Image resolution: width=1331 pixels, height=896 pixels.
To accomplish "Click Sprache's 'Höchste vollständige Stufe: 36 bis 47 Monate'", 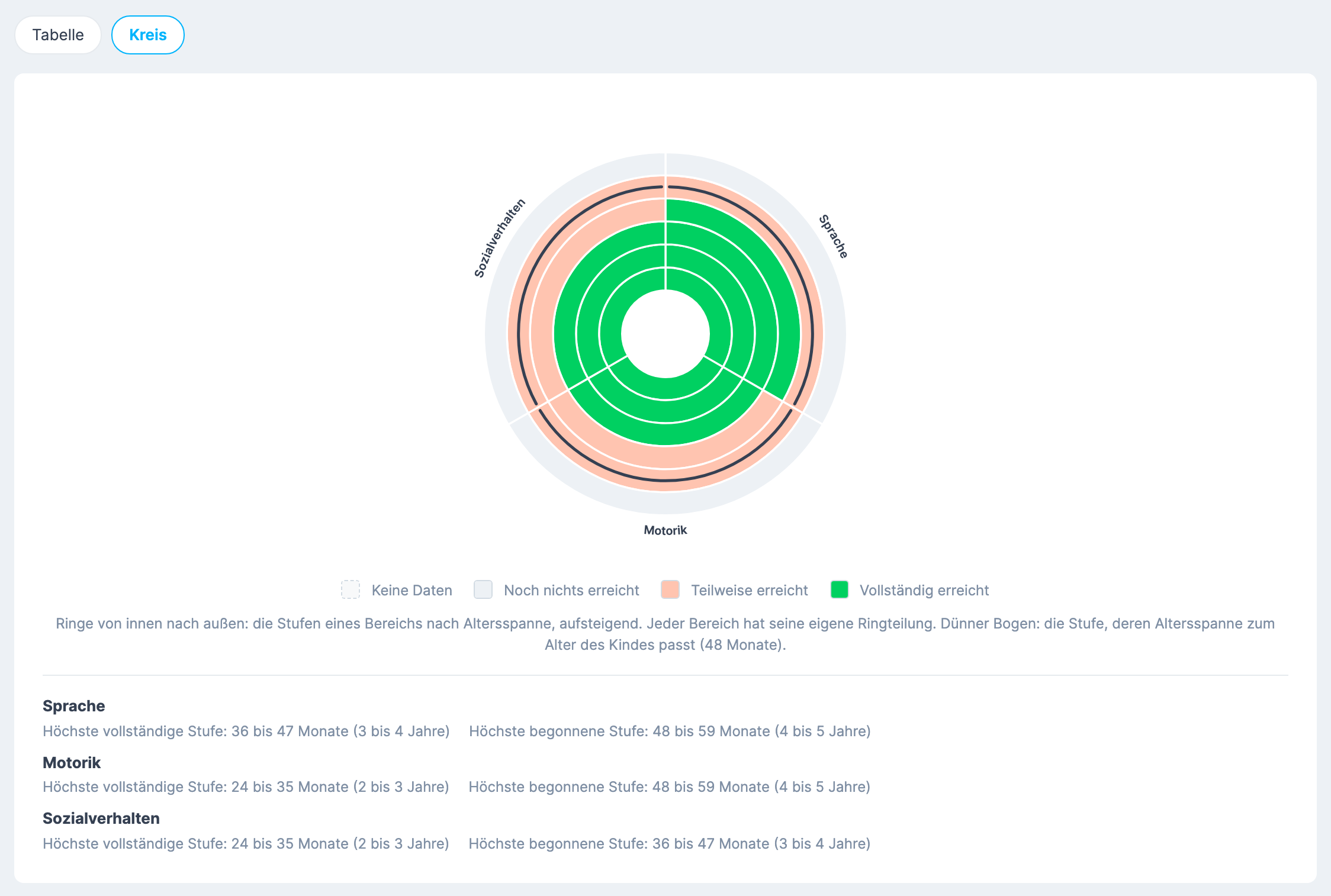I will click(246, 731).
